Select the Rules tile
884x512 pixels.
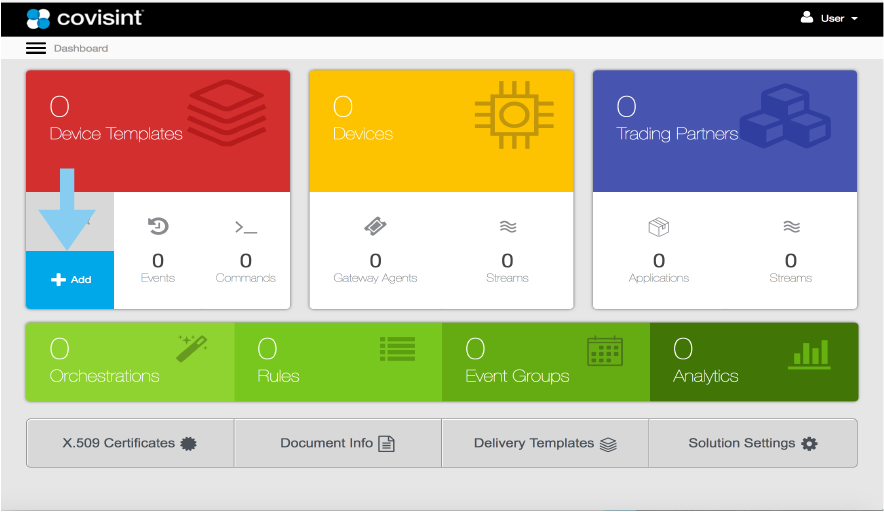tap(338, 362)
